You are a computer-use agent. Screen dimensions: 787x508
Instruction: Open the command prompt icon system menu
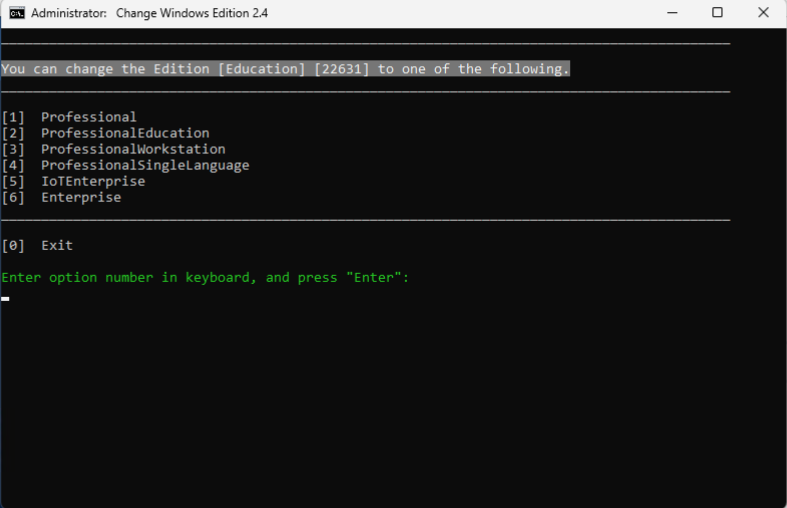pos(17,13)
